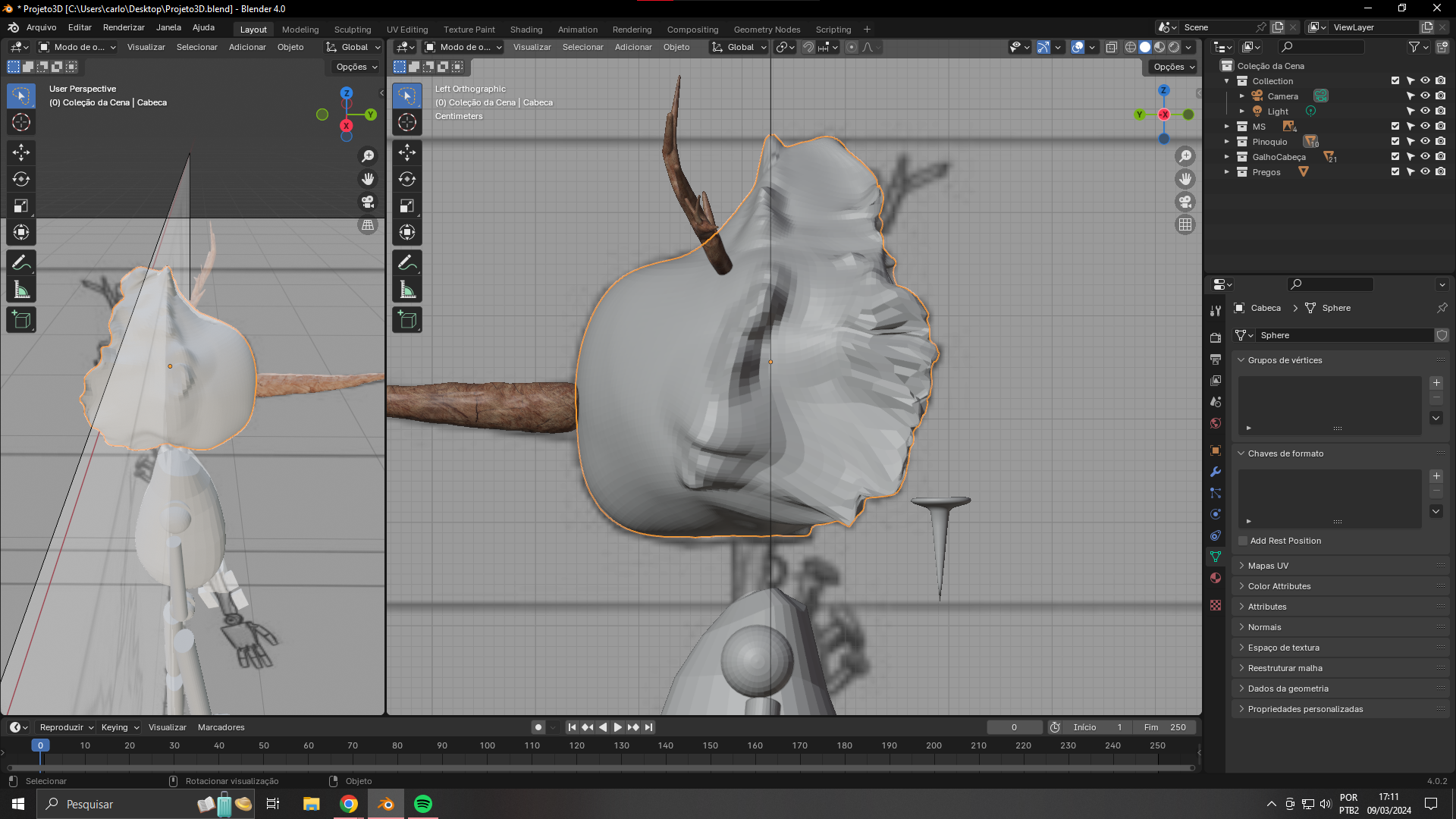
Task: Open the Modifiers wrench properties tab
Action: [1216, 472]
